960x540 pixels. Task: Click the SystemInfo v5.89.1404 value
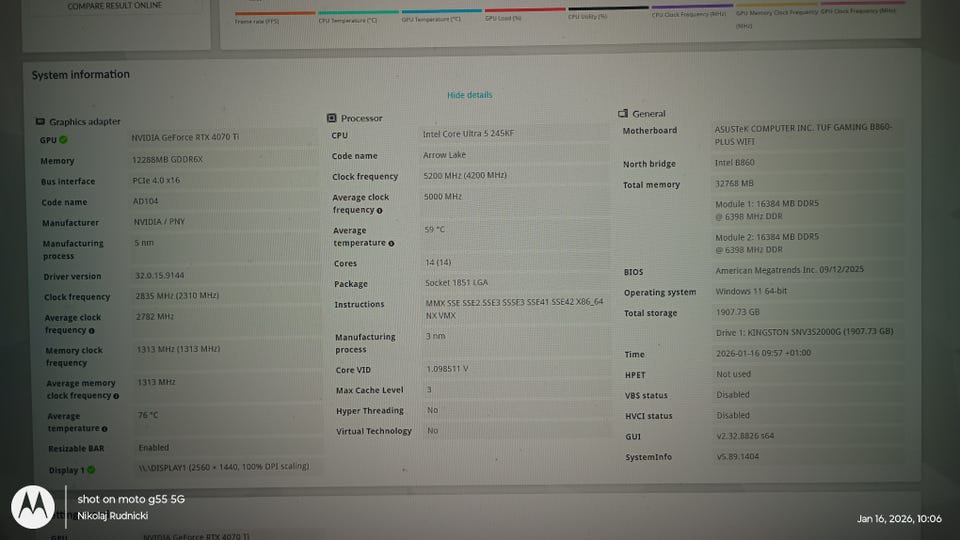(x=738, y=457)
